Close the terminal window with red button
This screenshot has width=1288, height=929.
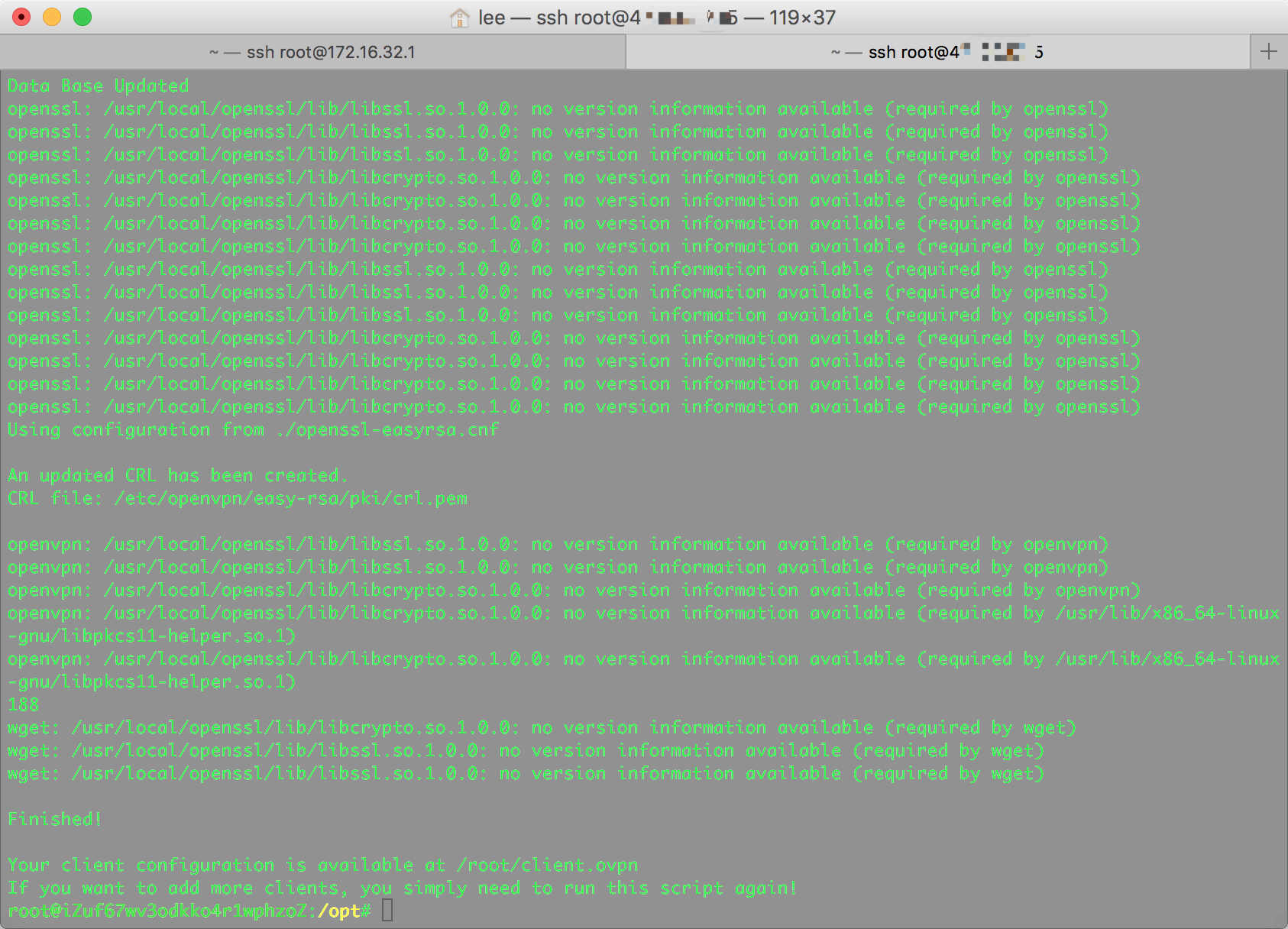pyautogui.click(x=21, y=17)
